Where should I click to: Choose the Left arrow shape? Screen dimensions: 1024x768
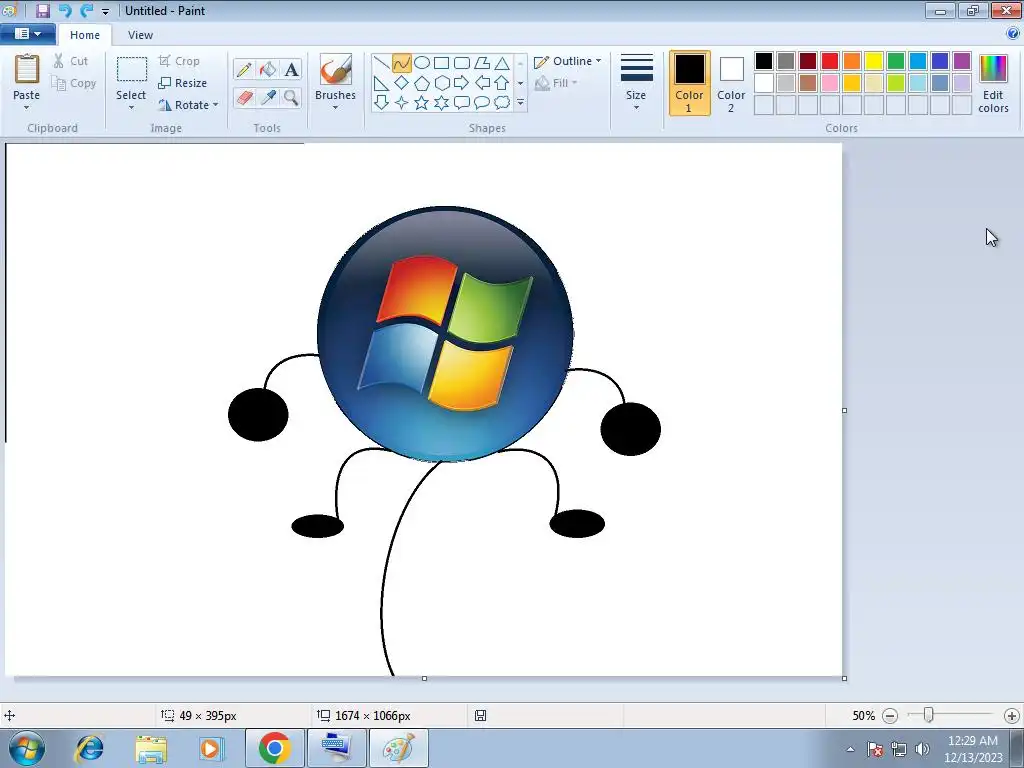(482, 83)
